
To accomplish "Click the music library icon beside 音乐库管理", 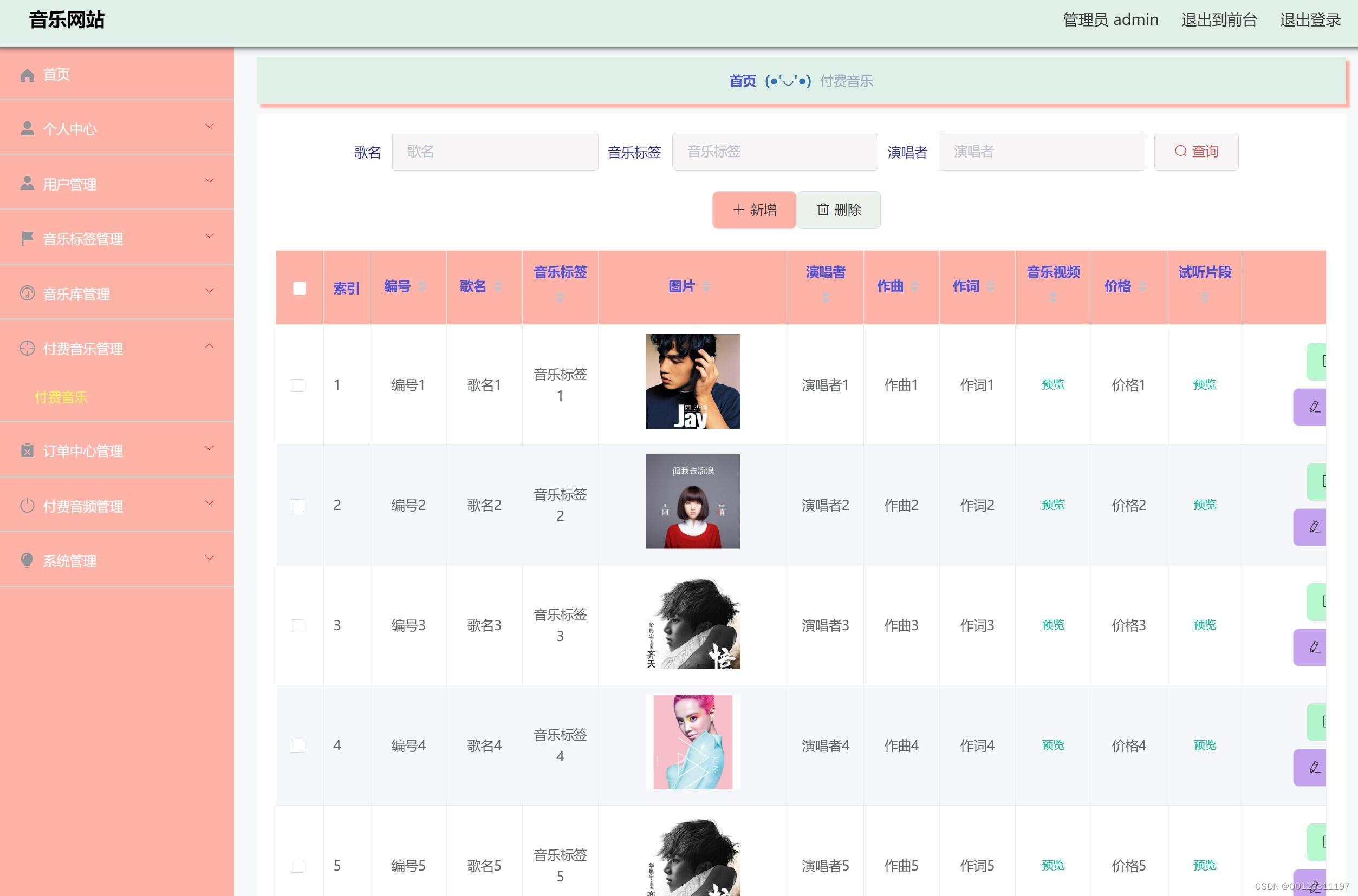I will 27,293.
